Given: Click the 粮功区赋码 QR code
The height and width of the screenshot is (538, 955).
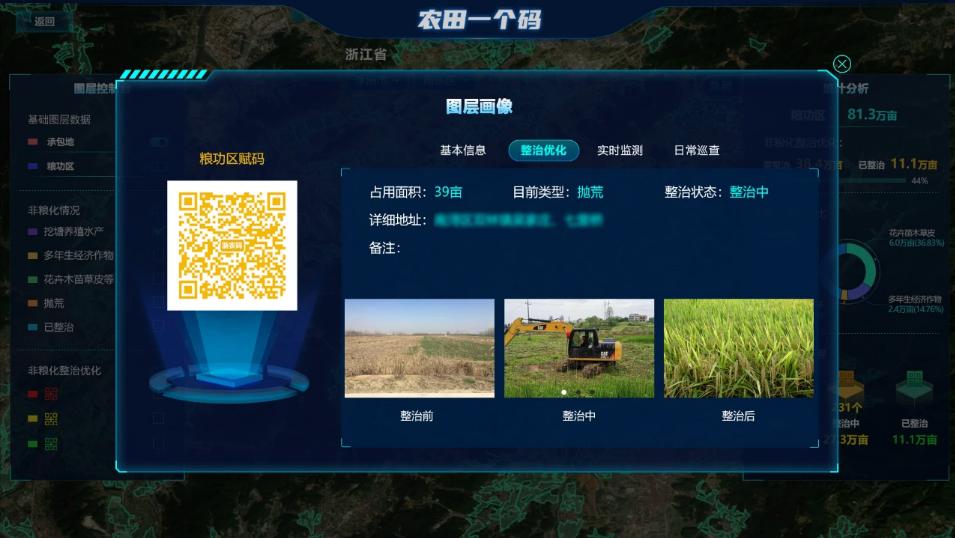Looking at the screenshot, I should 232,245.
